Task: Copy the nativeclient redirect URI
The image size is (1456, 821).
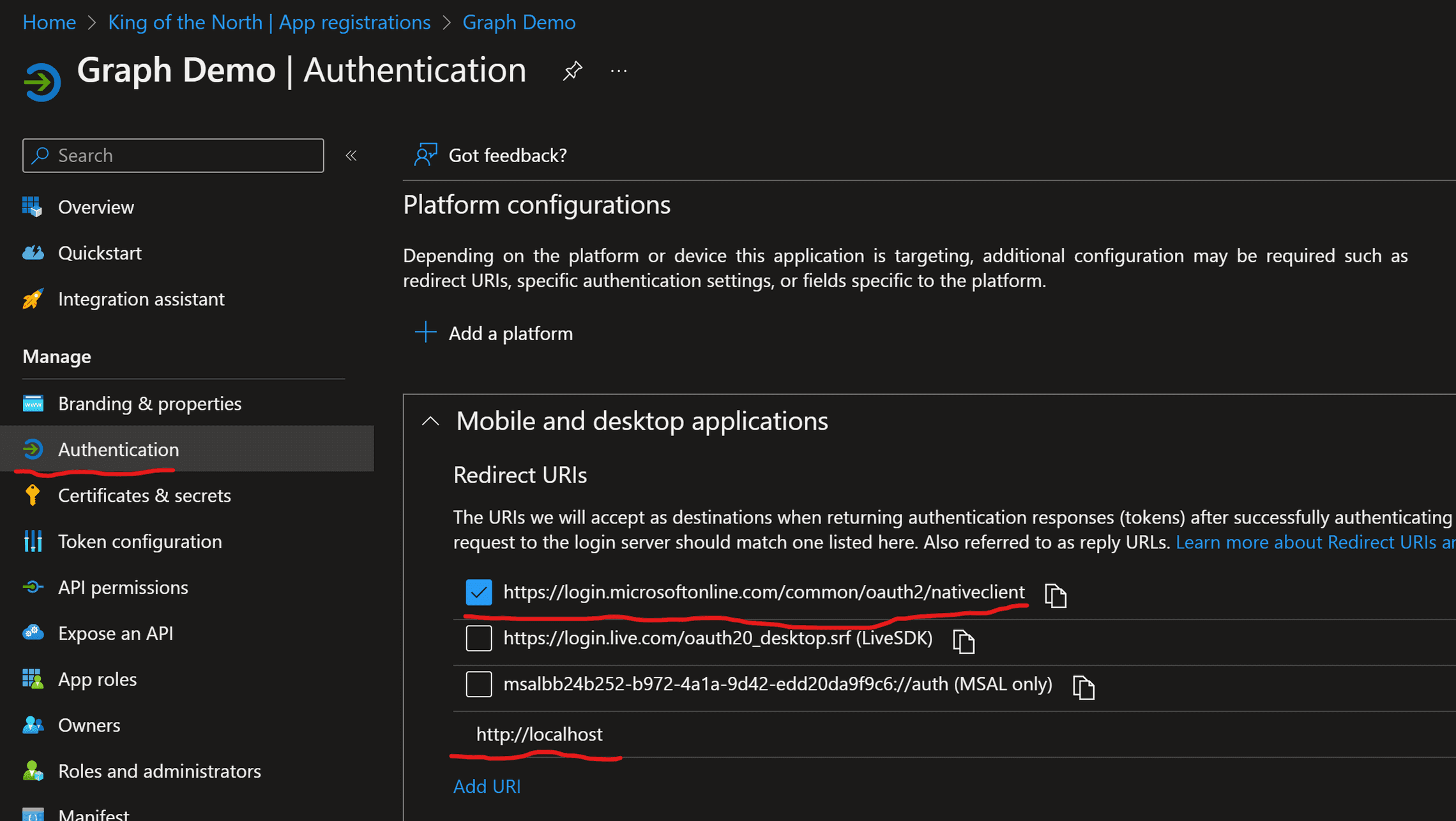Action: click(x=1055, y=595)
